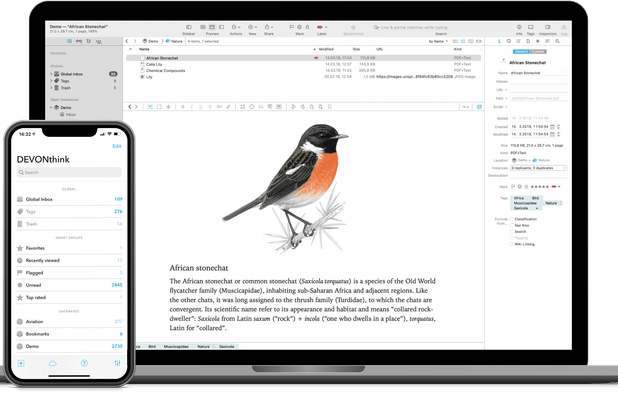Image resolution: width=618 pixels, height=394 pixels.
Task: Click the Nature breadcrumb in the path bar
Action: click(174, 41)
